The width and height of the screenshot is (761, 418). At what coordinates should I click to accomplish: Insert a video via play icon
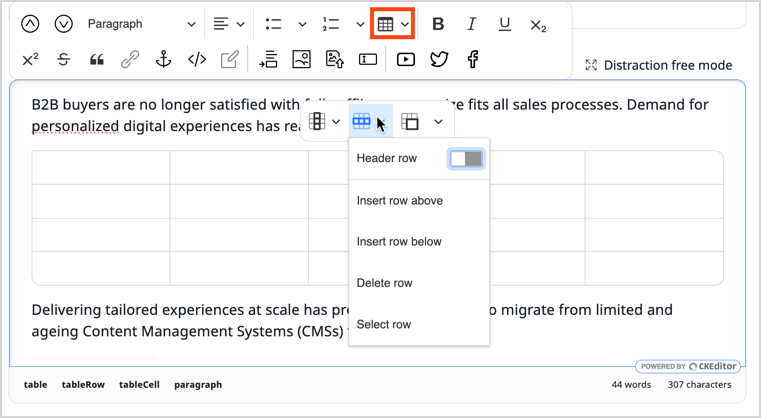coord(405,60)
